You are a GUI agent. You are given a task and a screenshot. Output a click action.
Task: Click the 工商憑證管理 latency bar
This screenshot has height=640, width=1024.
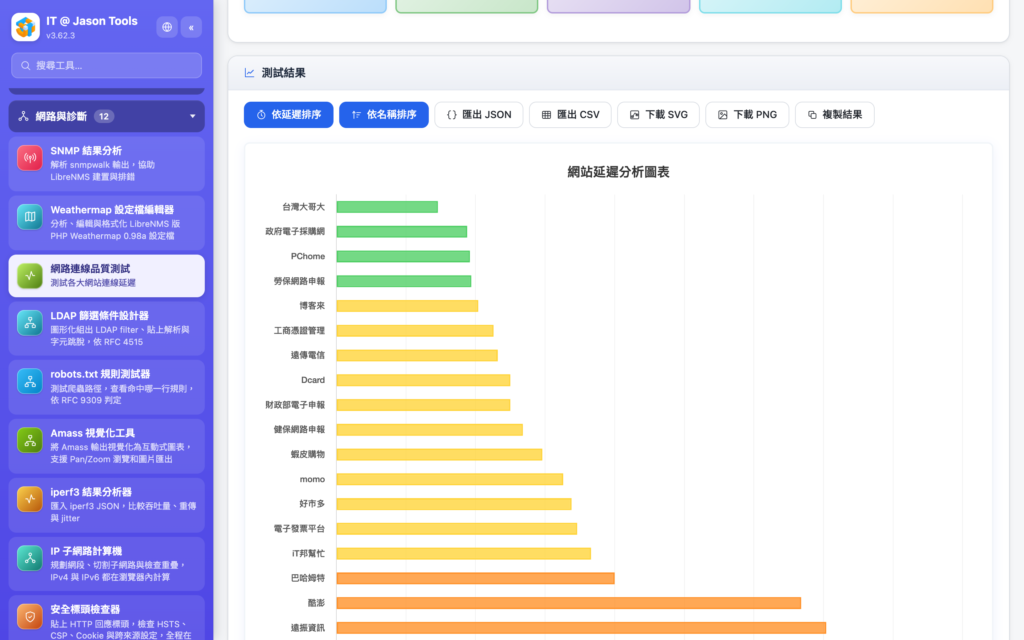pos(415,331)
